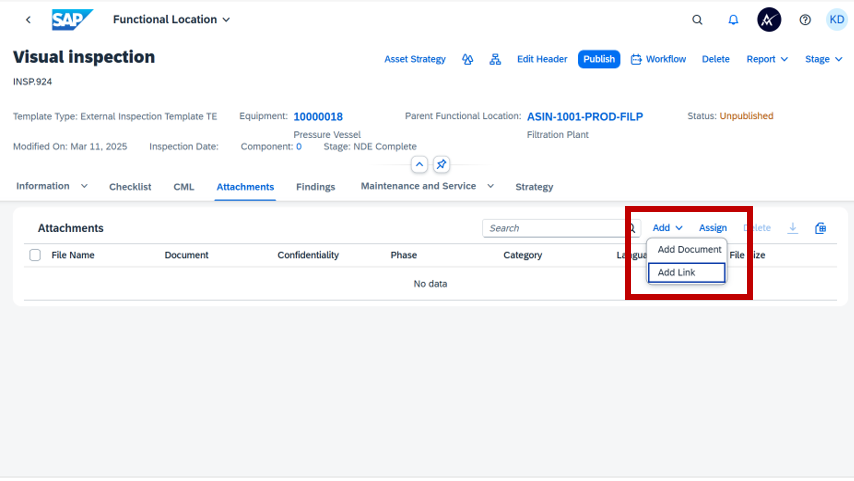Go back with the back arrow
This screenshot has width=854, height=481.
point(28,20)
